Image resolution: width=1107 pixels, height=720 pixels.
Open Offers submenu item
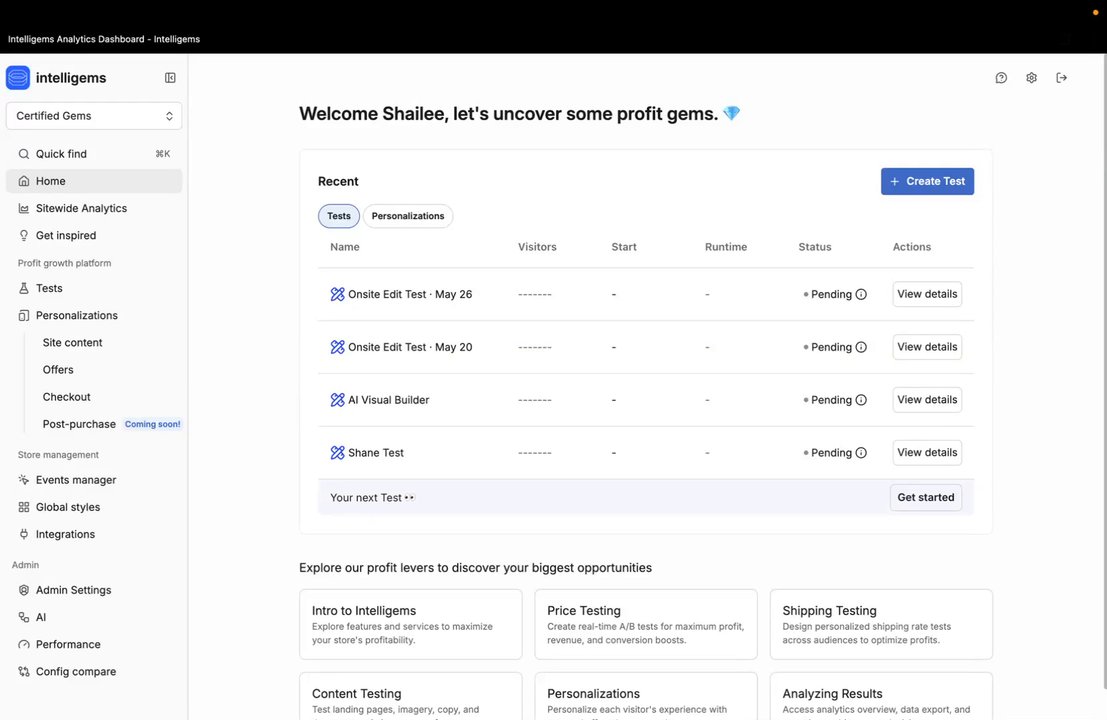click(x=58, y=370)
